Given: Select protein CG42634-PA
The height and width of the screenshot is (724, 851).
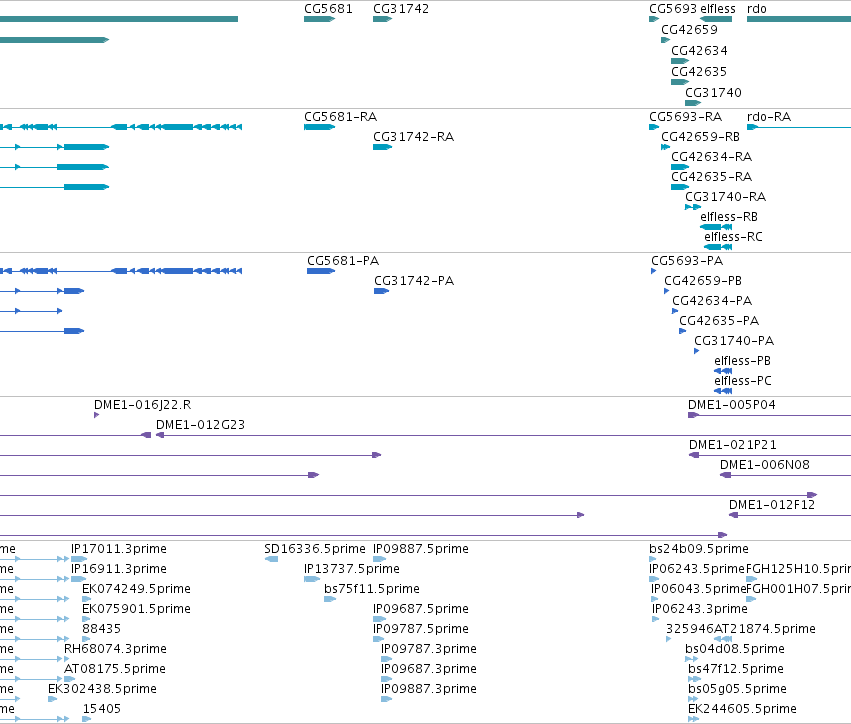Looking at the screenshot, I should (x=712, y=301).
